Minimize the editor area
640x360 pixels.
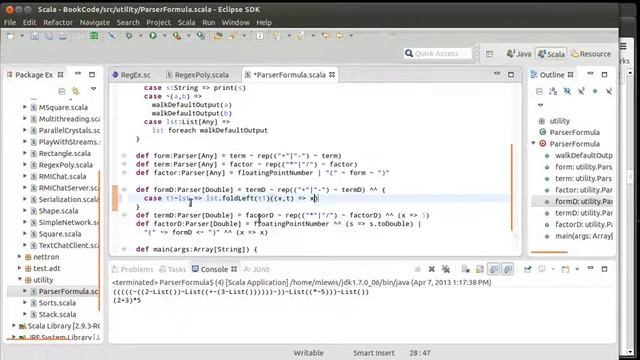coord(497,74)
